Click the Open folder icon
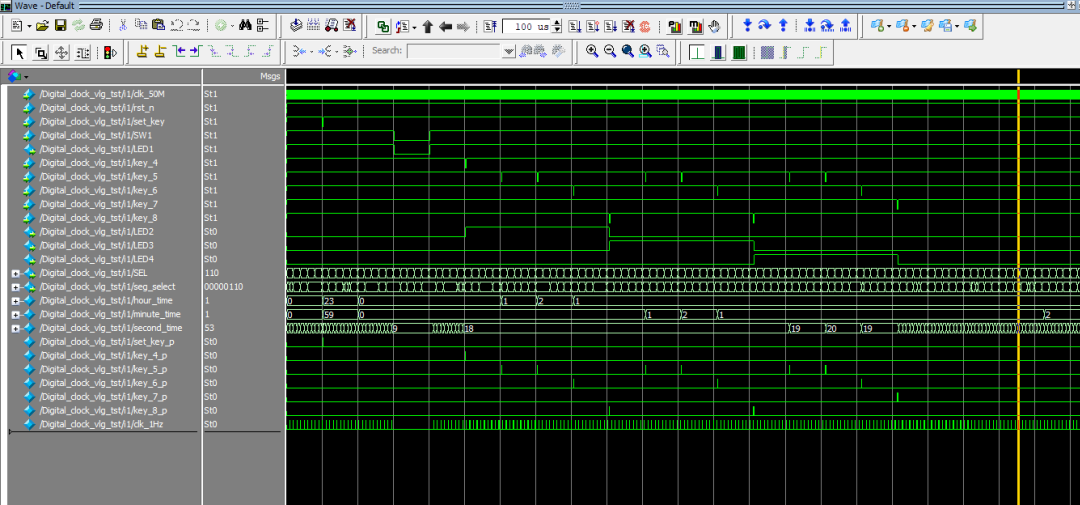 tap(42, 25)
